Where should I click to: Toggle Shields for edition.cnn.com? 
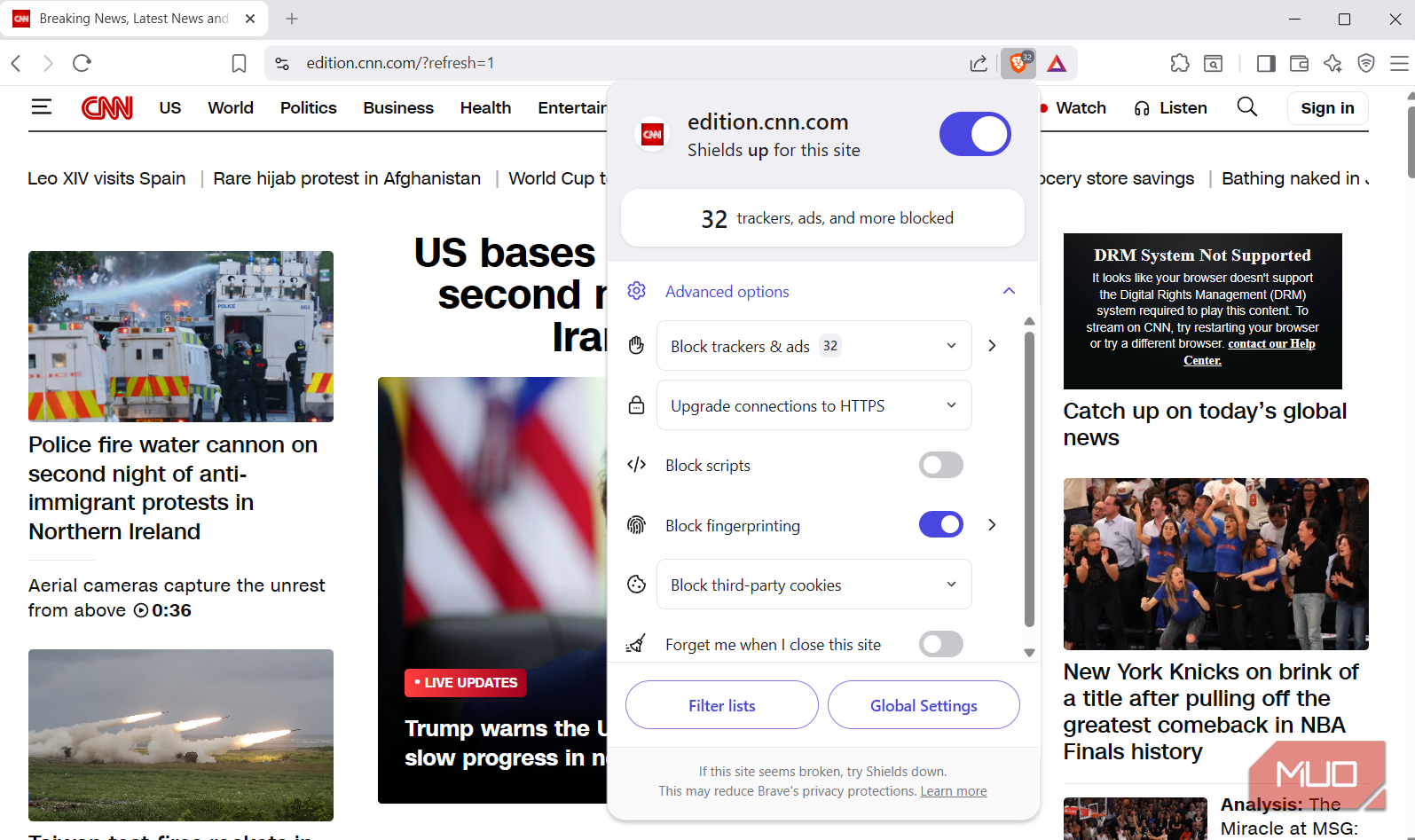975,134
